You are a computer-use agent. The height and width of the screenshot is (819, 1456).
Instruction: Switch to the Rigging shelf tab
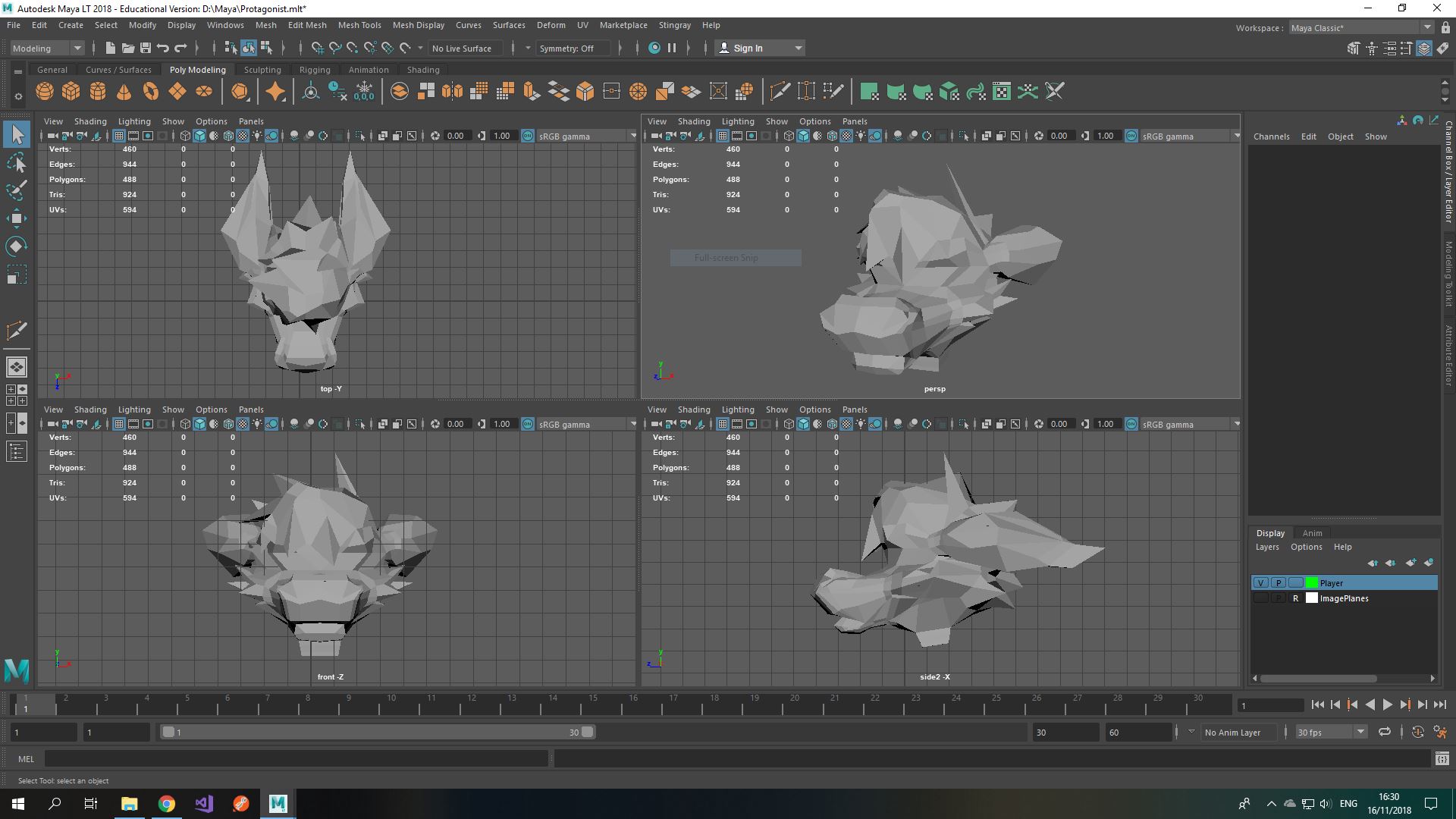315,70
